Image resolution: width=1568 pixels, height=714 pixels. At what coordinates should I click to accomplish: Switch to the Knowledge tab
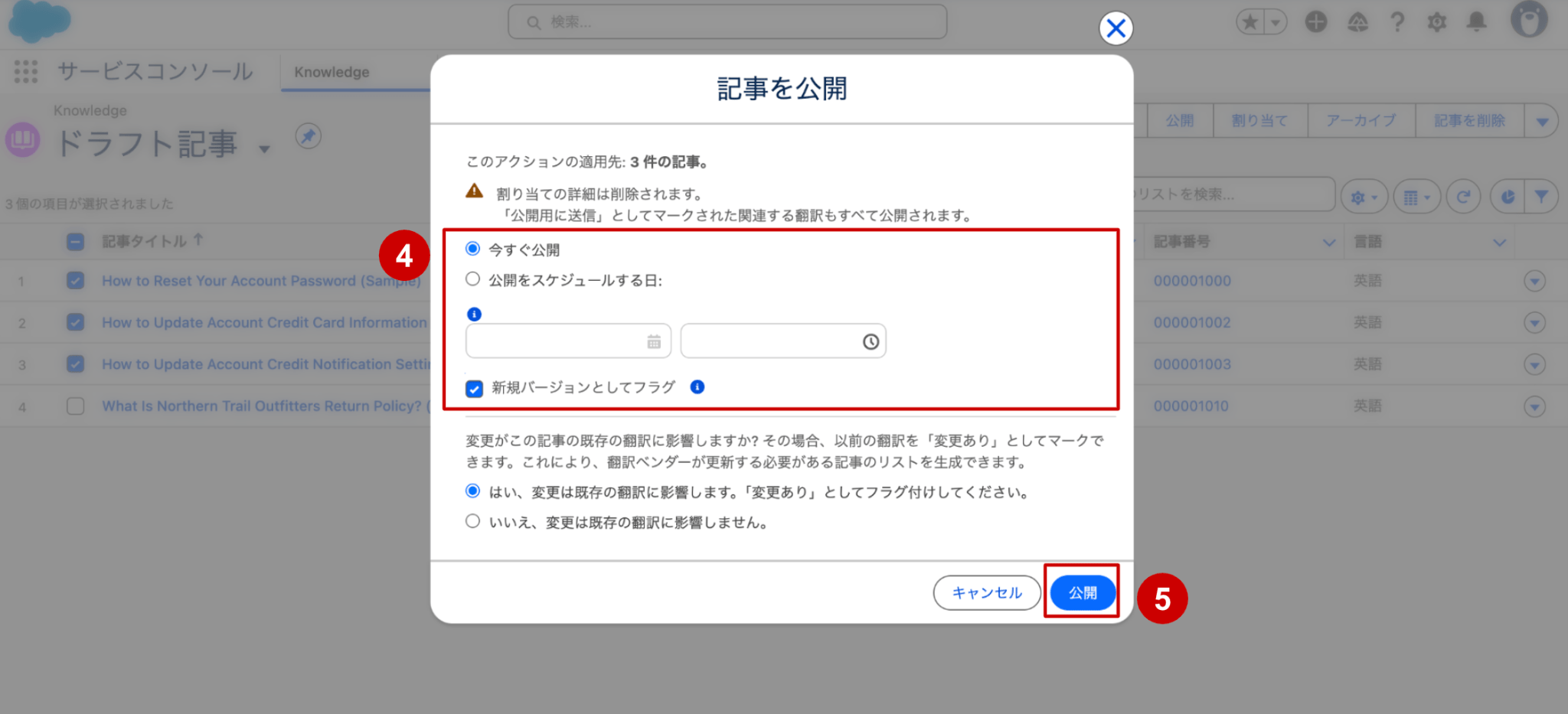(x=332, y=72)
